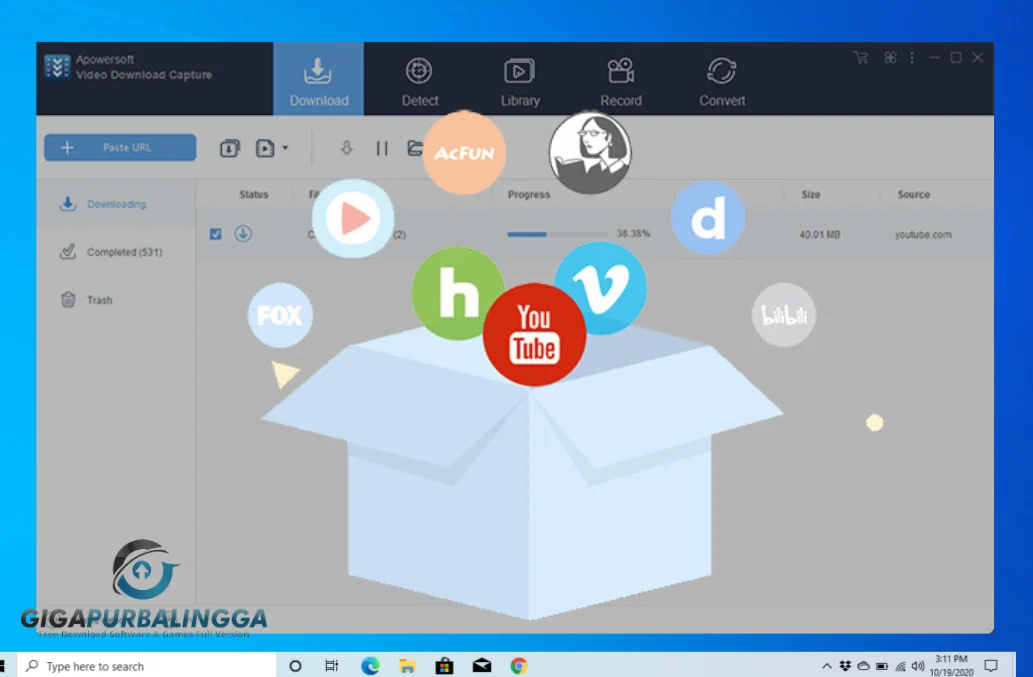The image size is (1033, 677).
Task: Click the bilibili logo circle
Action: pyautogui.click(x=783, y=315)
